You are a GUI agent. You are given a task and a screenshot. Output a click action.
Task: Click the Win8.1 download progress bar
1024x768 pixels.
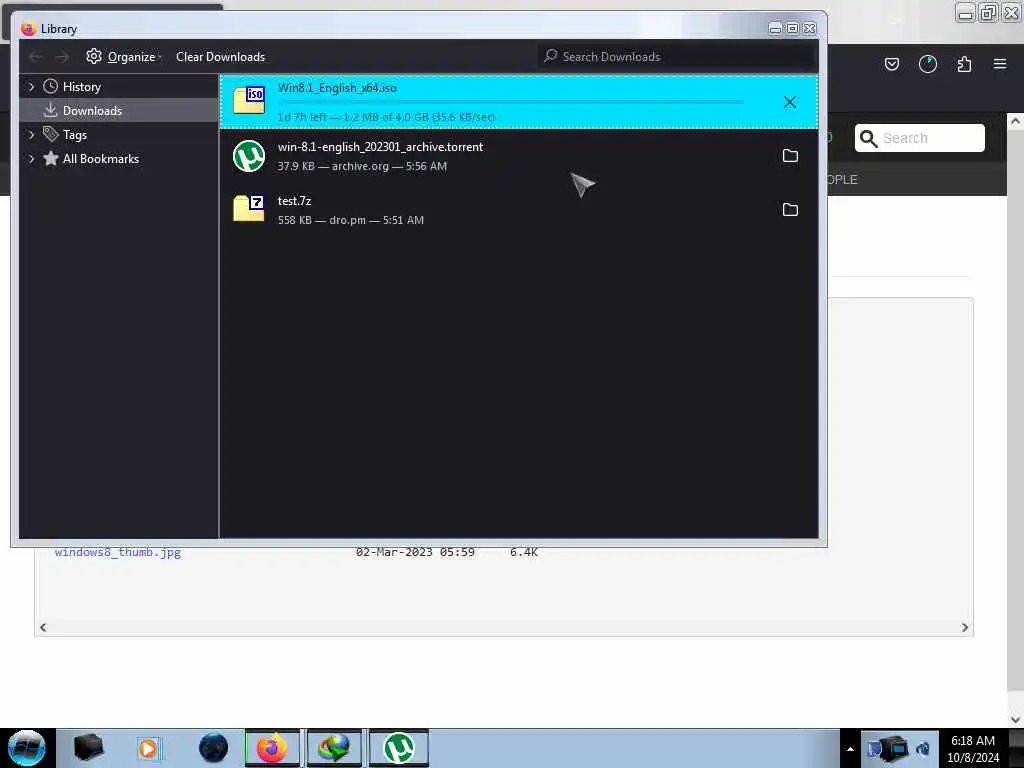[x=511, y=103]
